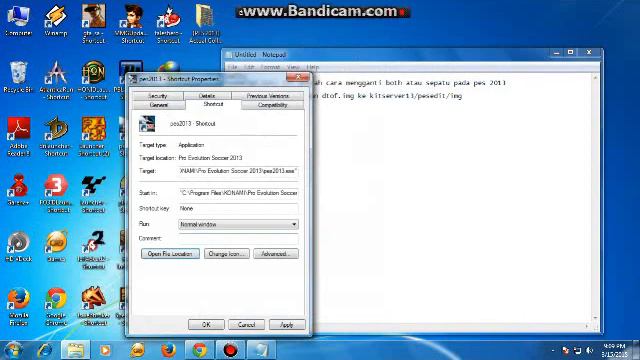This screenshot has width=640, height=360.
Task: Switch to the General tab
Action: click(159, 105)
